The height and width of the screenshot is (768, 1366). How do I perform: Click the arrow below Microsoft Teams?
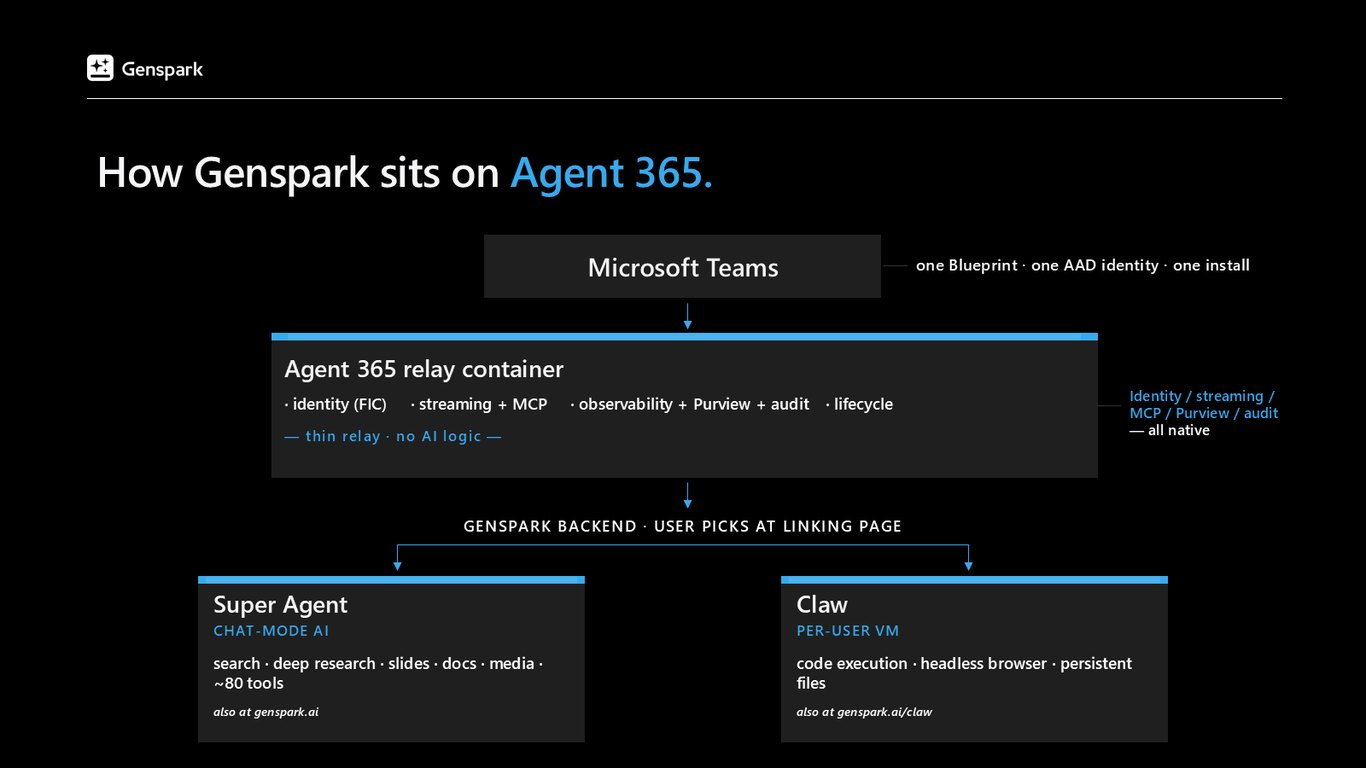coord(687,316)
